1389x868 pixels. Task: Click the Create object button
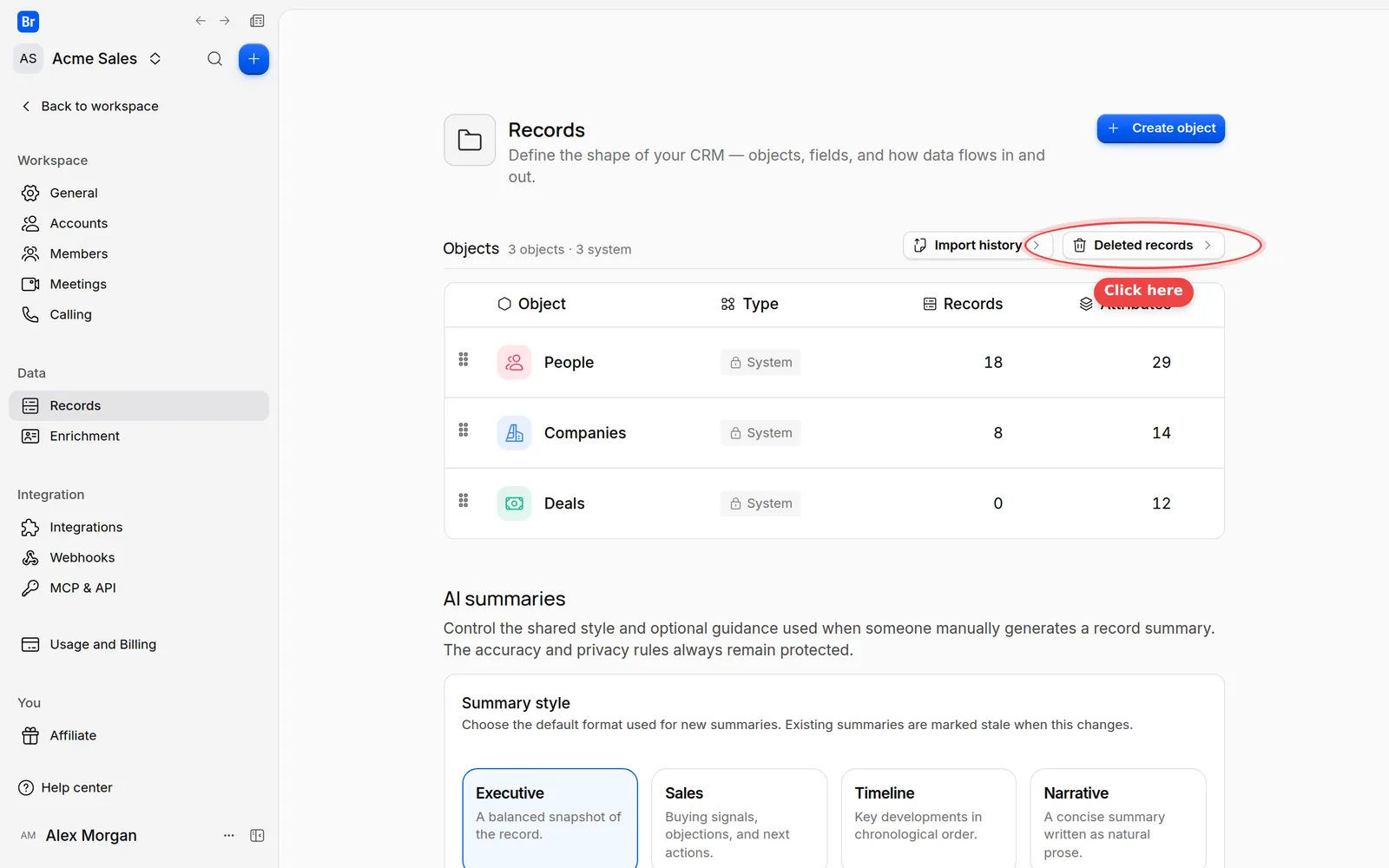[1161, 128]
